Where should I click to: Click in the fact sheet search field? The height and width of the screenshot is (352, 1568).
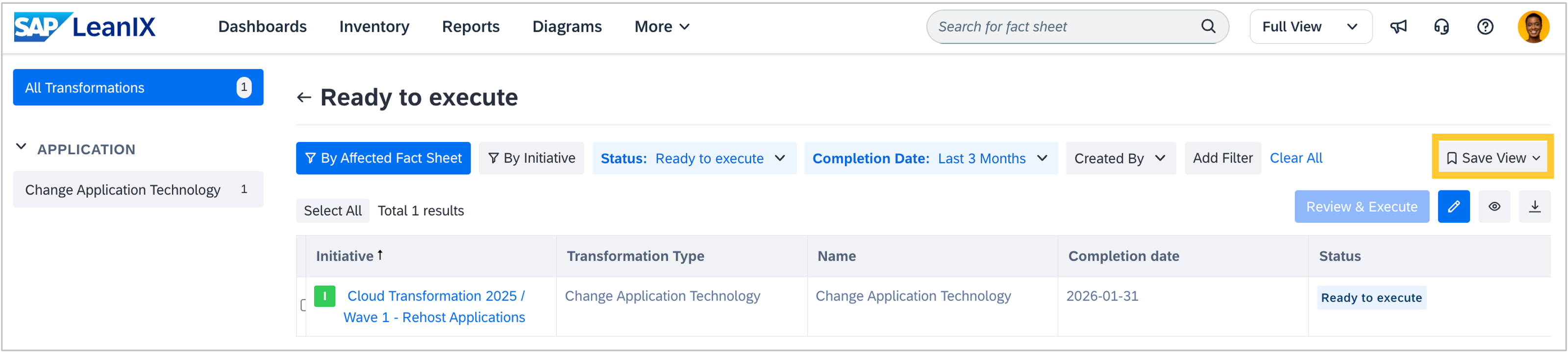click(1065, 27)
